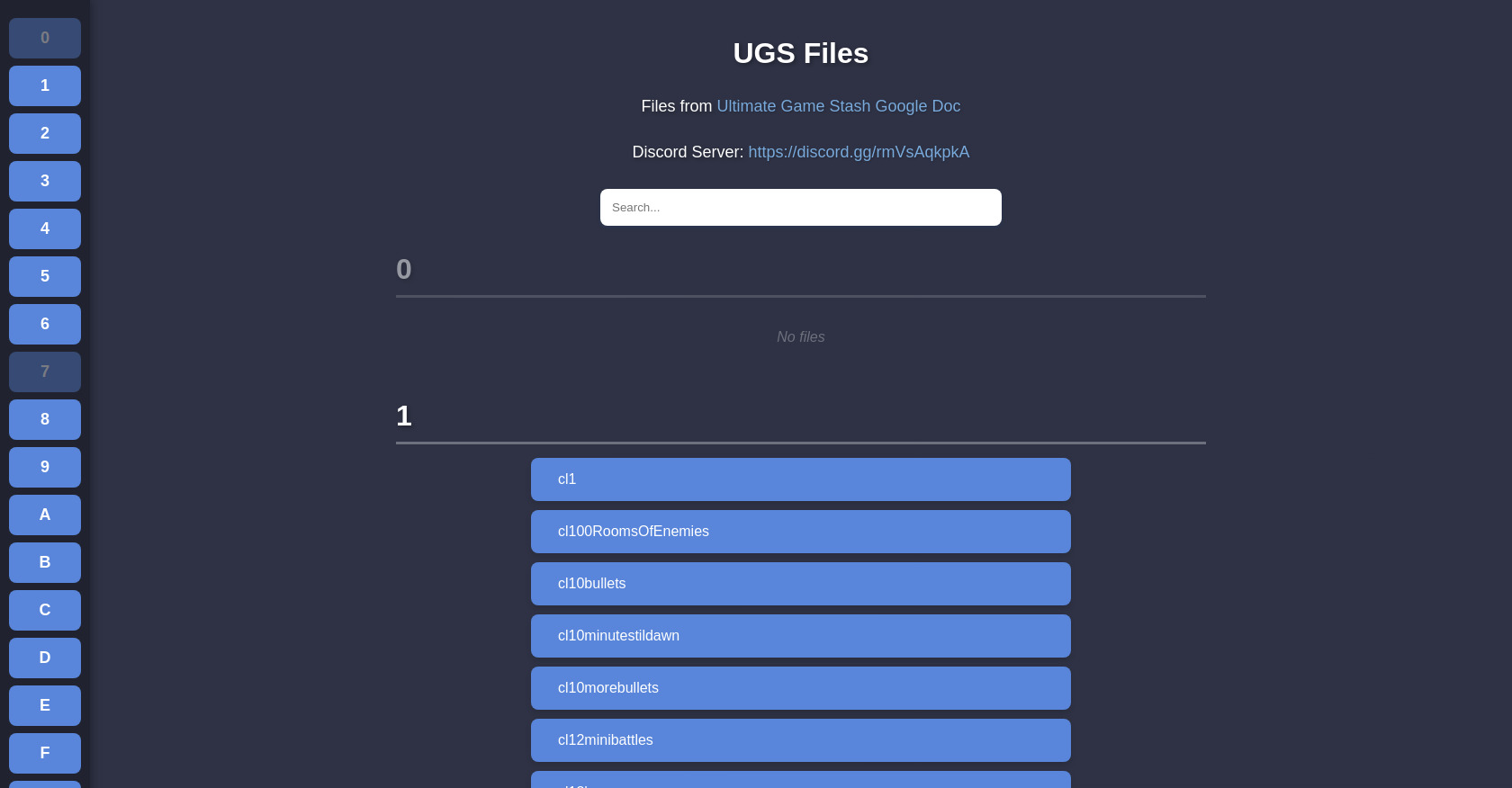This screenshot has height=788, width=1512.
Task: Jump to section 1 in sidebar
Action: (45, 85)
